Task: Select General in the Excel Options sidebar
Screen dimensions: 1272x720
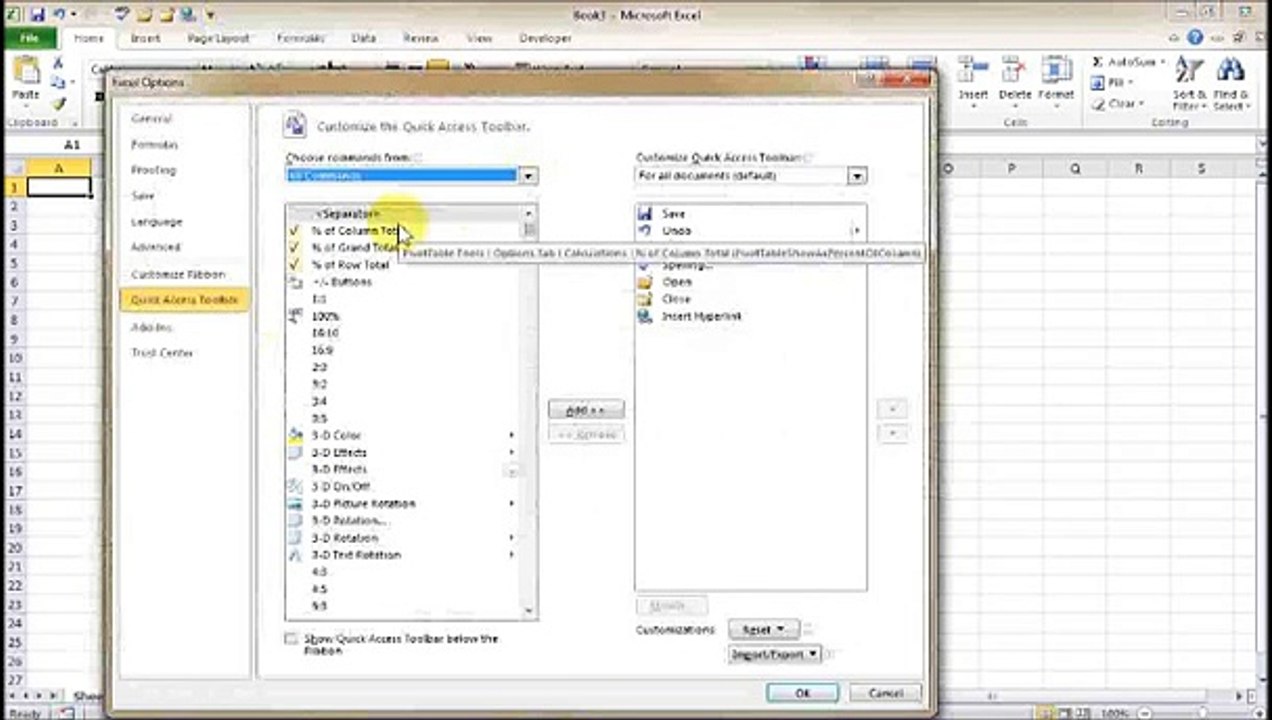Action: click(x=152, y=118)
